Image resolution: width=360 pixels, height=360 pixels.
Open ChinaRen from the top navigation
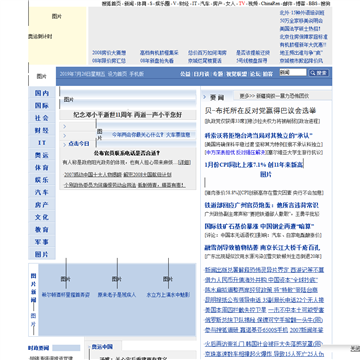[x=271, y=4]
